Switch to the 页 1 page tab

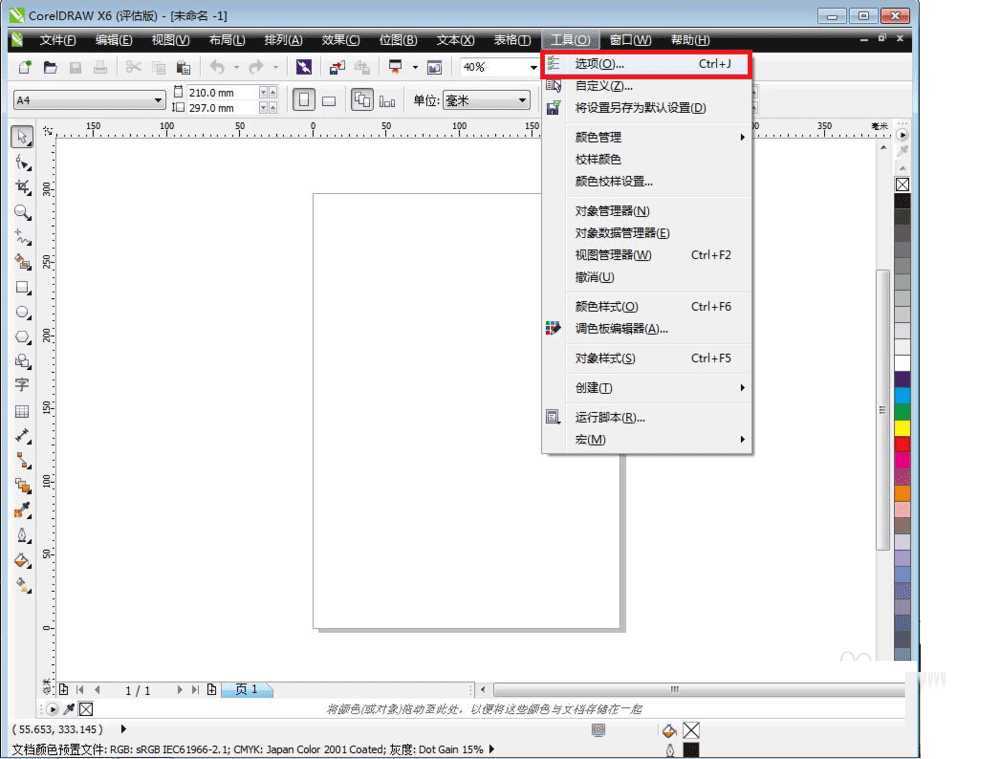pyautogui.click(x=246, y=690)
